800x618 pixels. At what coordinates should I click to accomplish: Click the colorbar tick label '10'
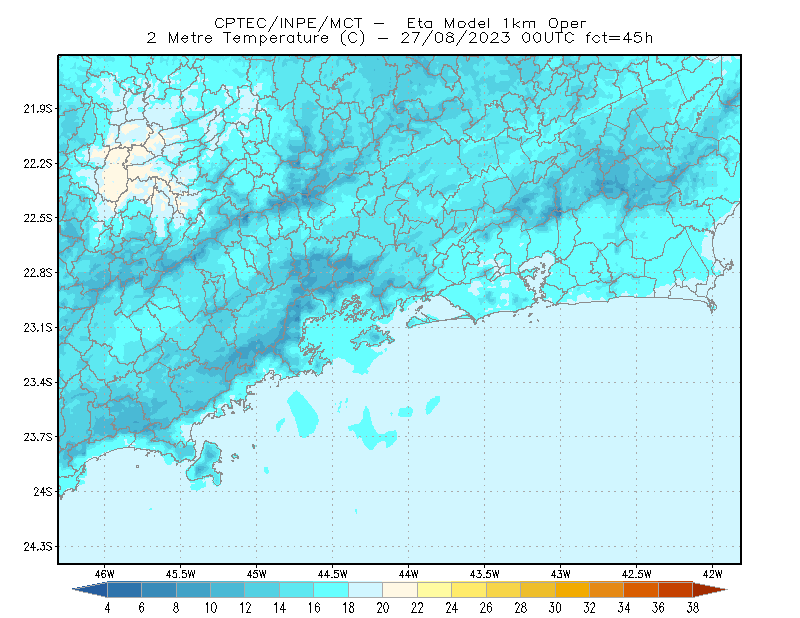click(211, 608)
